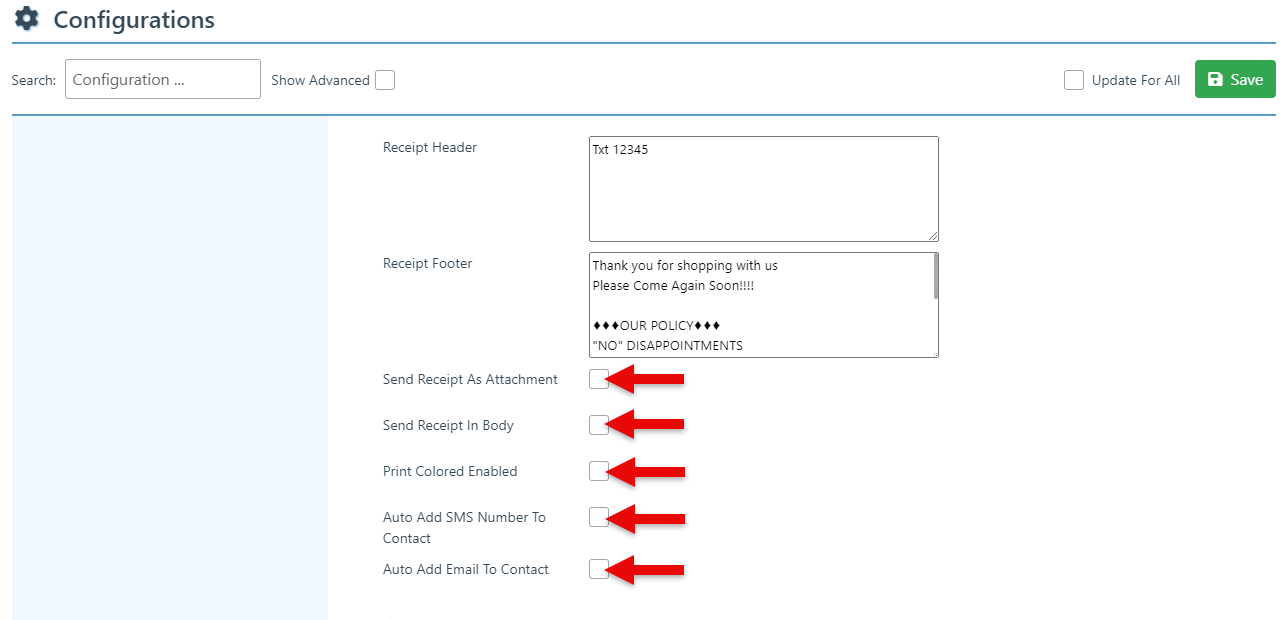
Task: Enable the Show Advanced checkbox
Action: [x=385, y=80]
